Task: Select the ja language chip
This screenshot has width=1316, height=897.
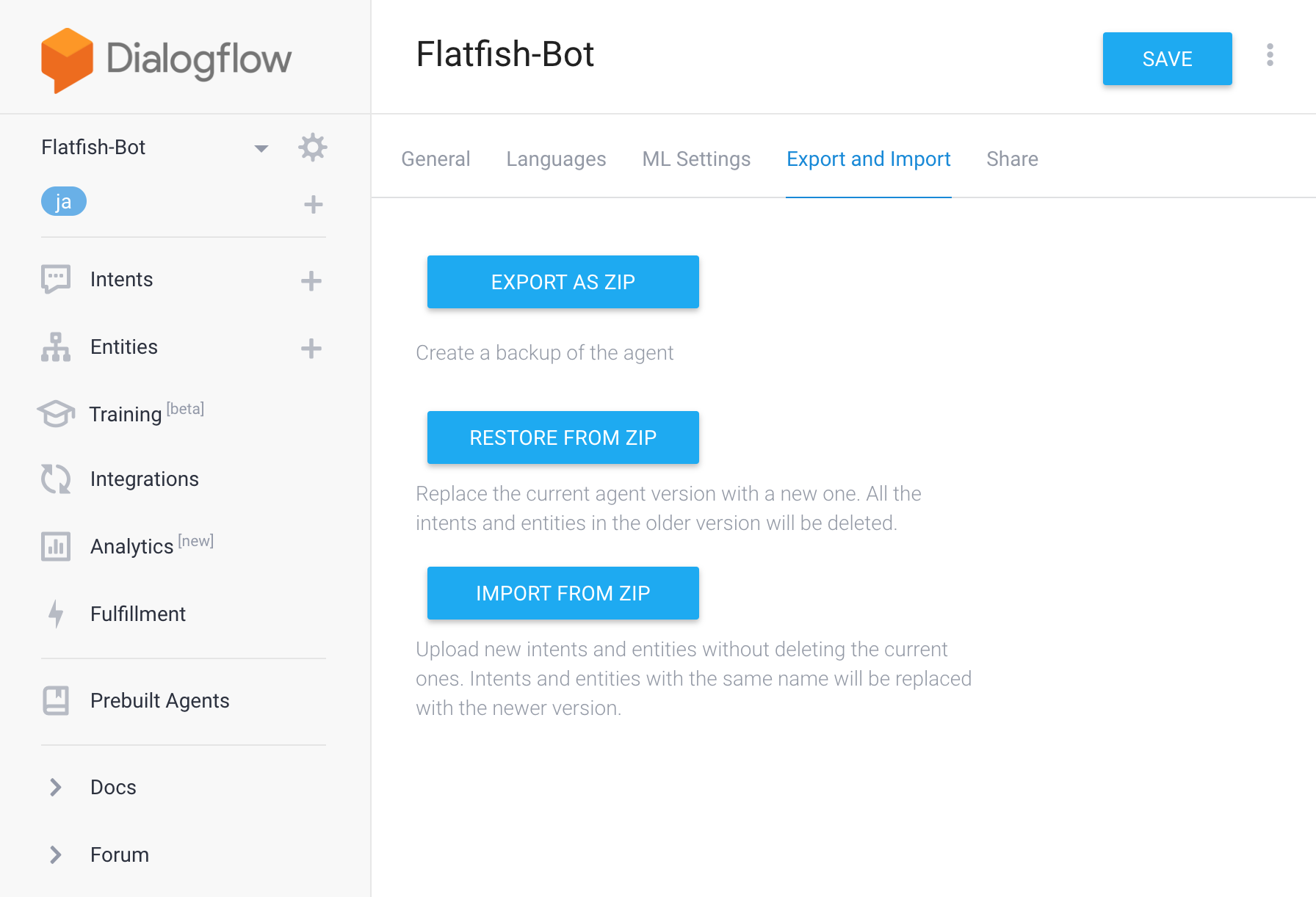Action: 63,201
